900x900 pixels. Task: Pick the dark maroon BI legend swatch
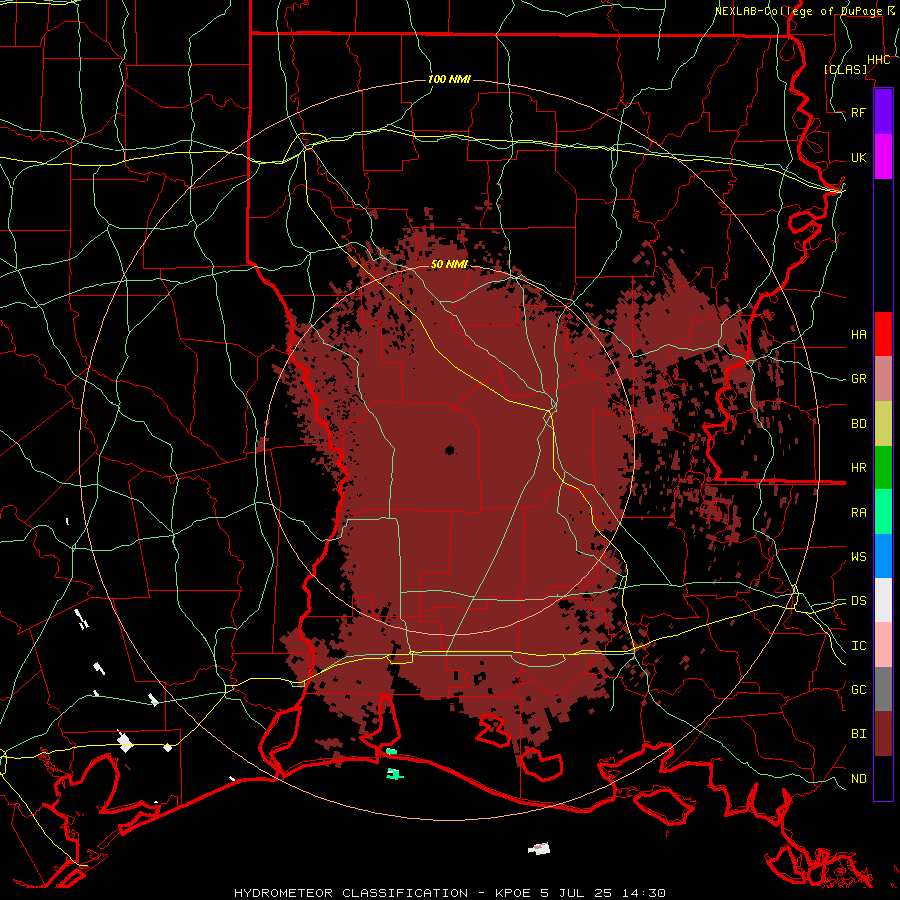883,734
